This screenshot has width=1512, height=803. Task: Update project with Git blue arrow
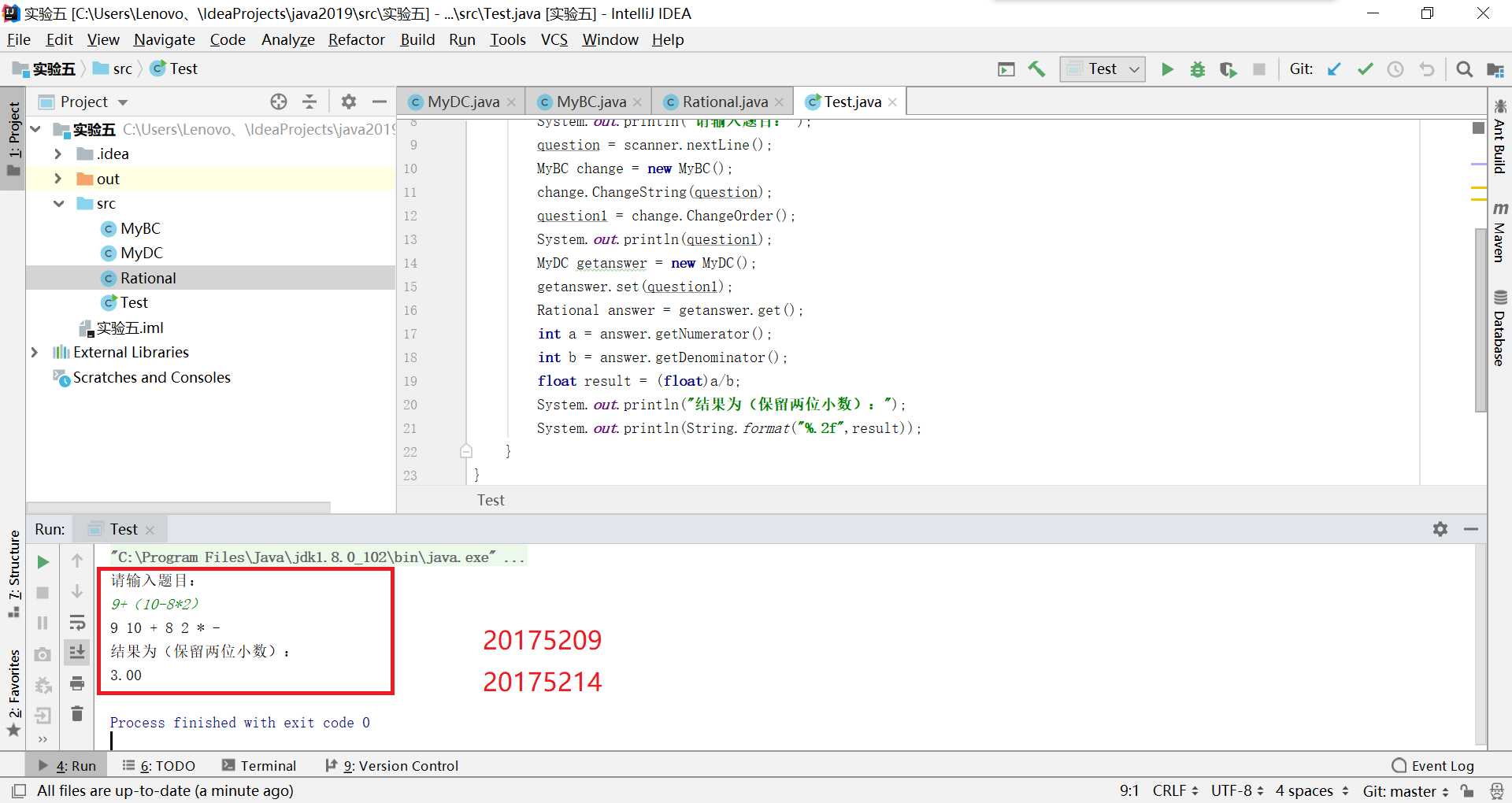tap(1334, 69)
